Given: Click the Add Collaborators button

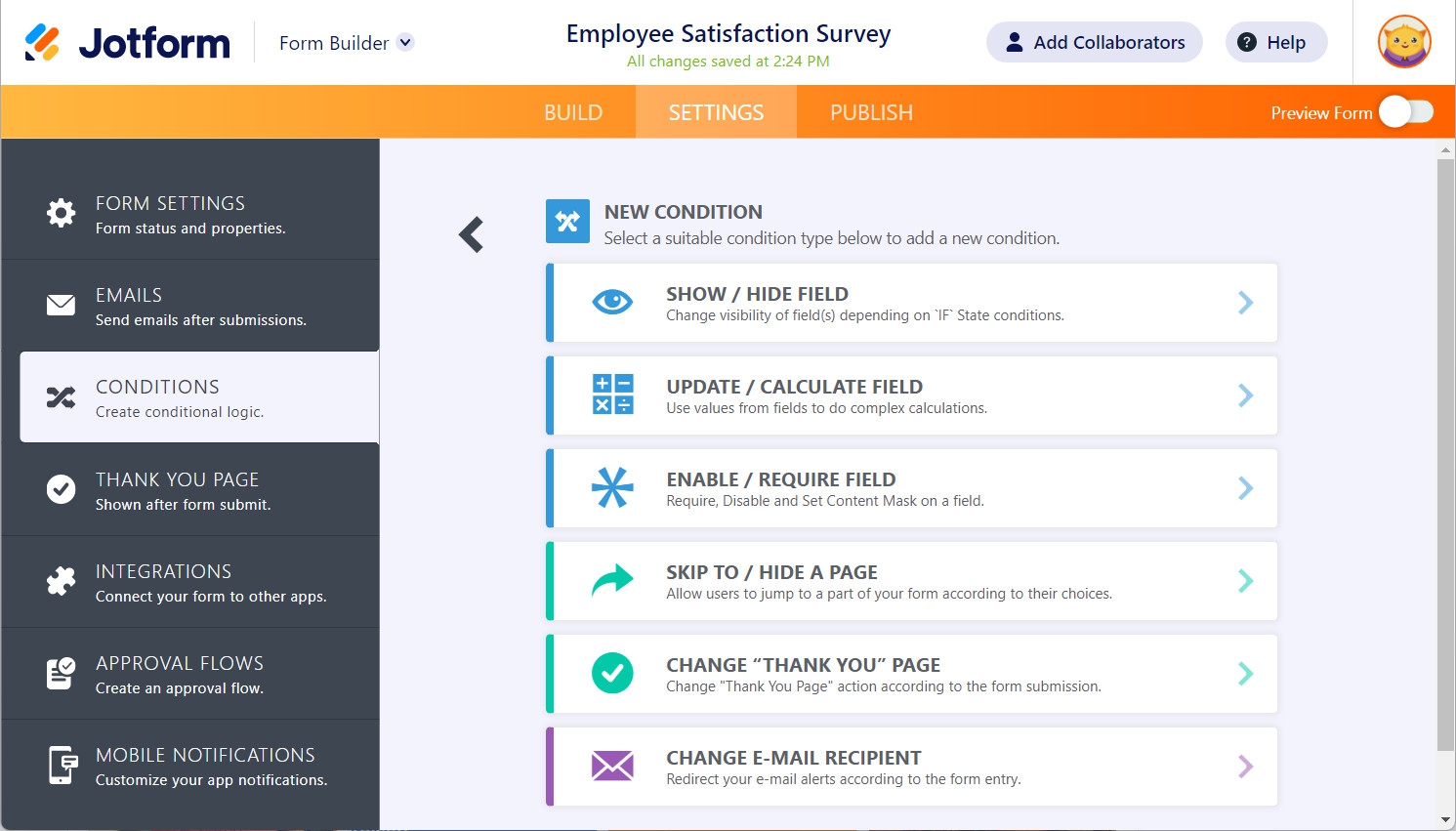Looking at the screenshot, I should tap(1094, 43).
